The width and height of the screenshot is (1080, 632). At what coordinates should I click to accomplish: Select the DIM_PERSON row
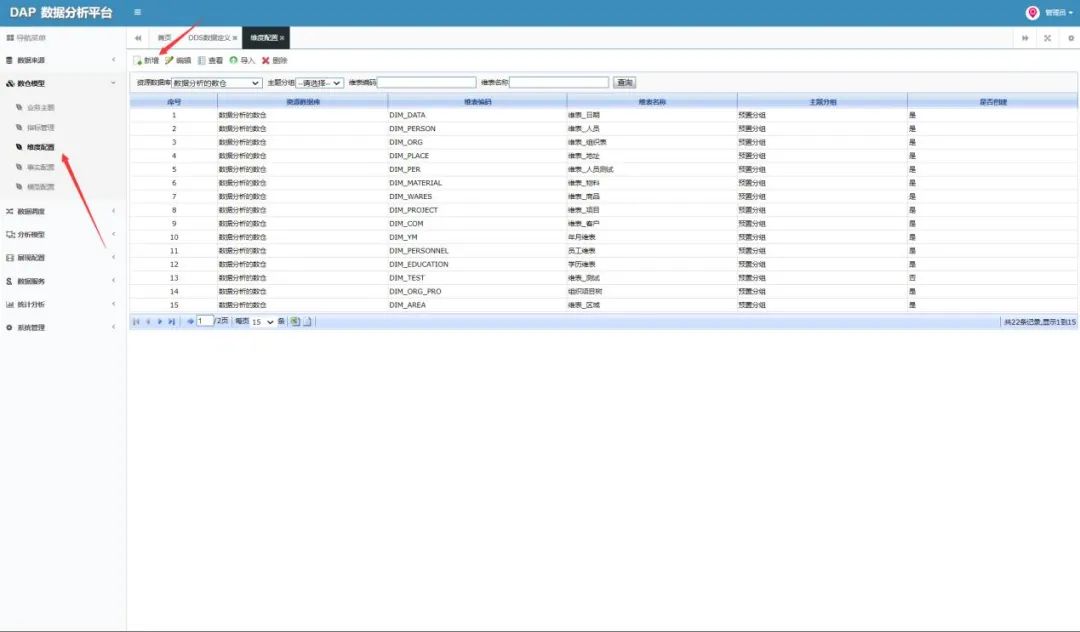tap(603, 129)
